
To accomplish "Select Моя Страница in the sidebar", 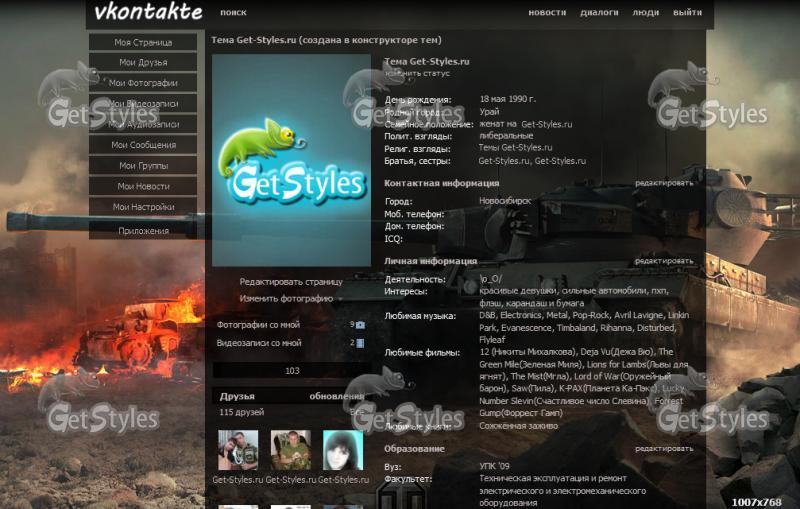I will click(x=143, y=42).
